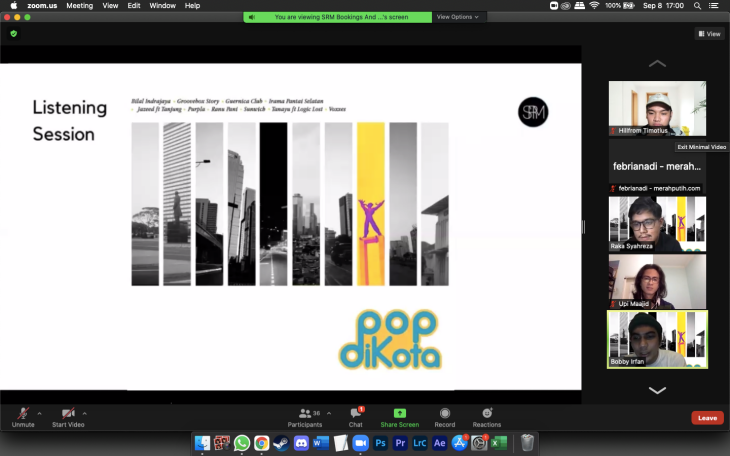
Task: Open Spotlight search in the menu bar
Action: click(x=697, y=6)
